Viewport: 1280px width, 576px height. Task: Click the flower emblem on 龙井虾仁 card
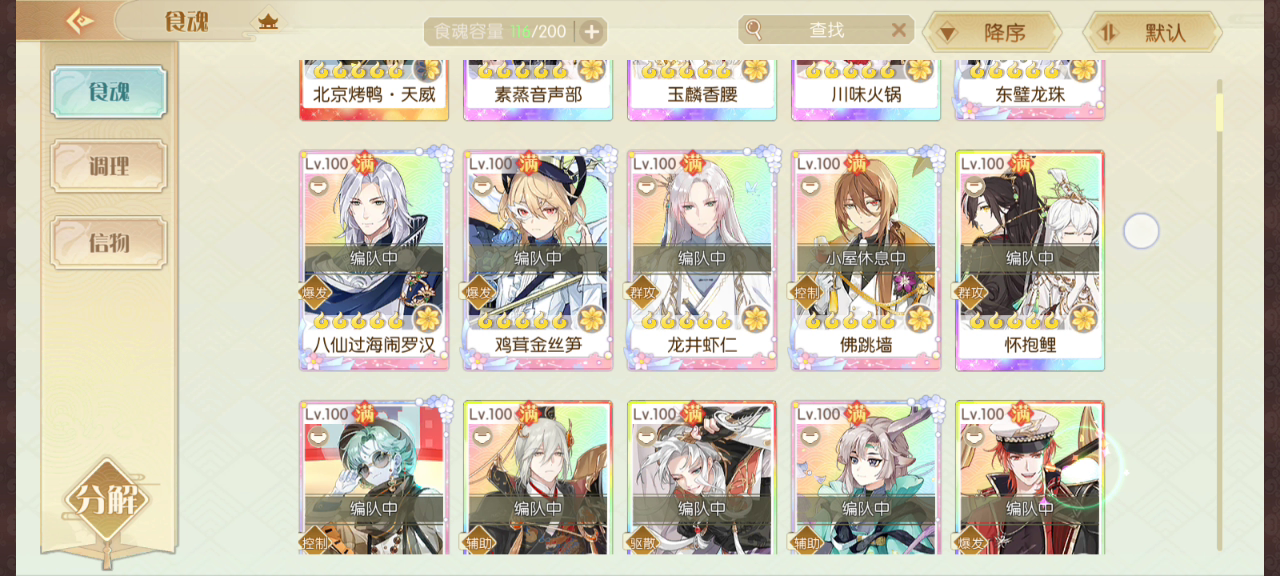756,319
